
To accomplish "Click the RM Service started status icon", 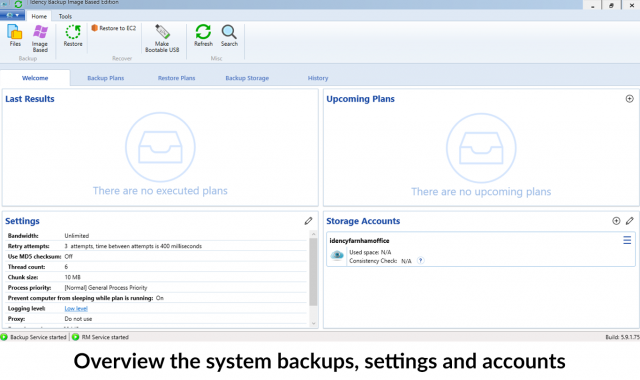I will pyautogui.click(x=76, y=337).
